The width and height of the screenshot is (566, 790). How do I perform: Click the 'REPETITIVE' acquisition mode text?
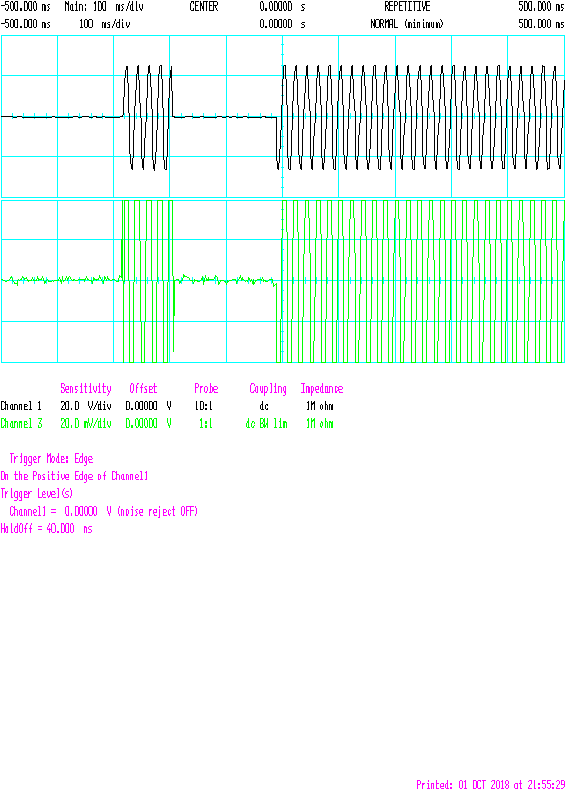click(x=407, y=7)
